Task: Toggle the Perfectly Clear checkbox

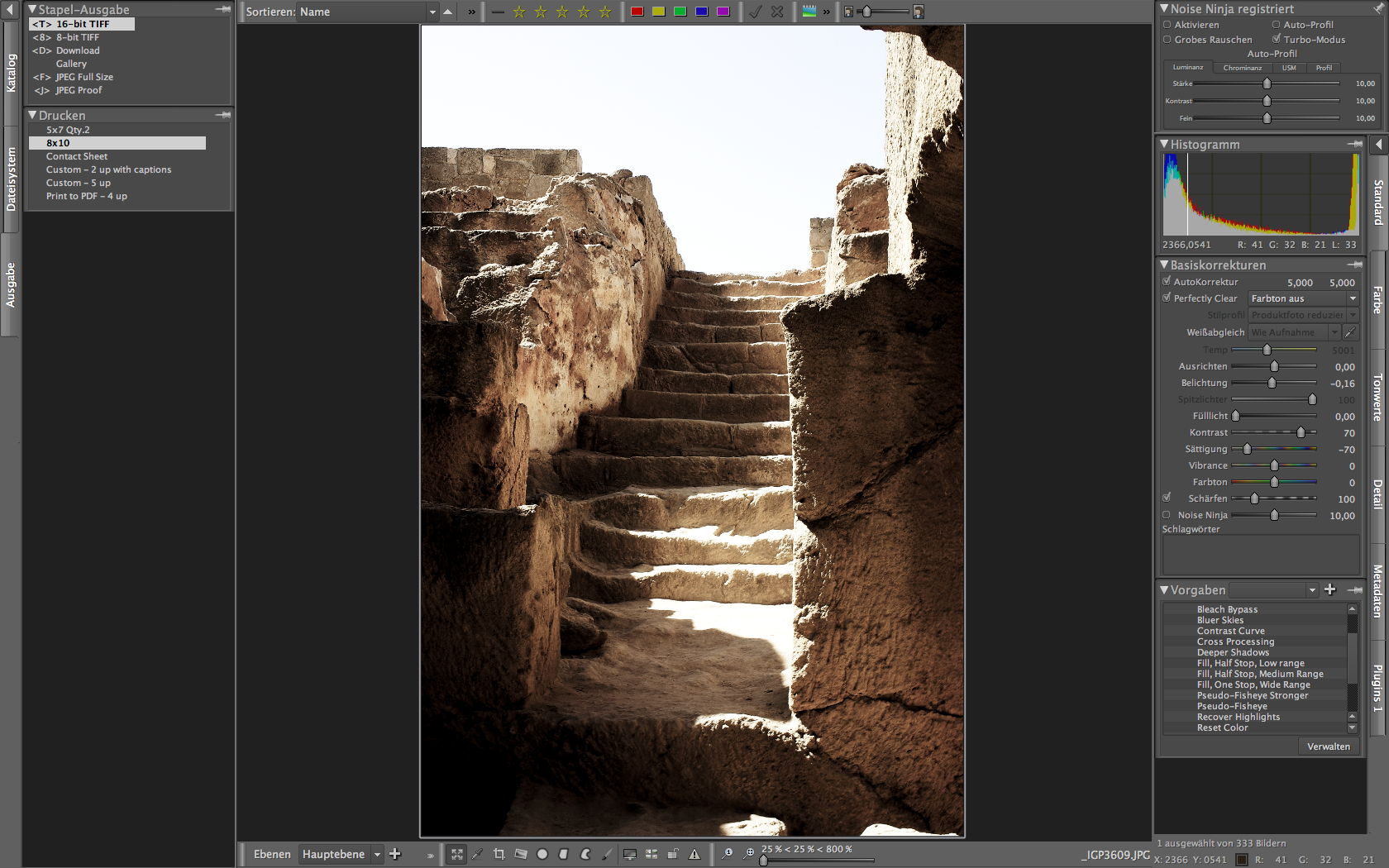Action: coord(1167,298)
